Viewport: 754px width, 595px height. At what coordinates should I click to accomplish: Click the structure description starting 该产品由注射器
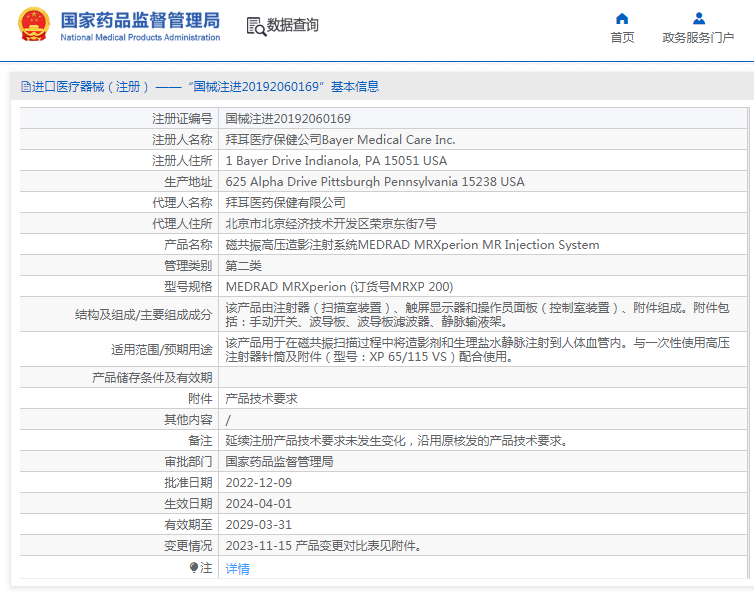[x=478, y=315]
